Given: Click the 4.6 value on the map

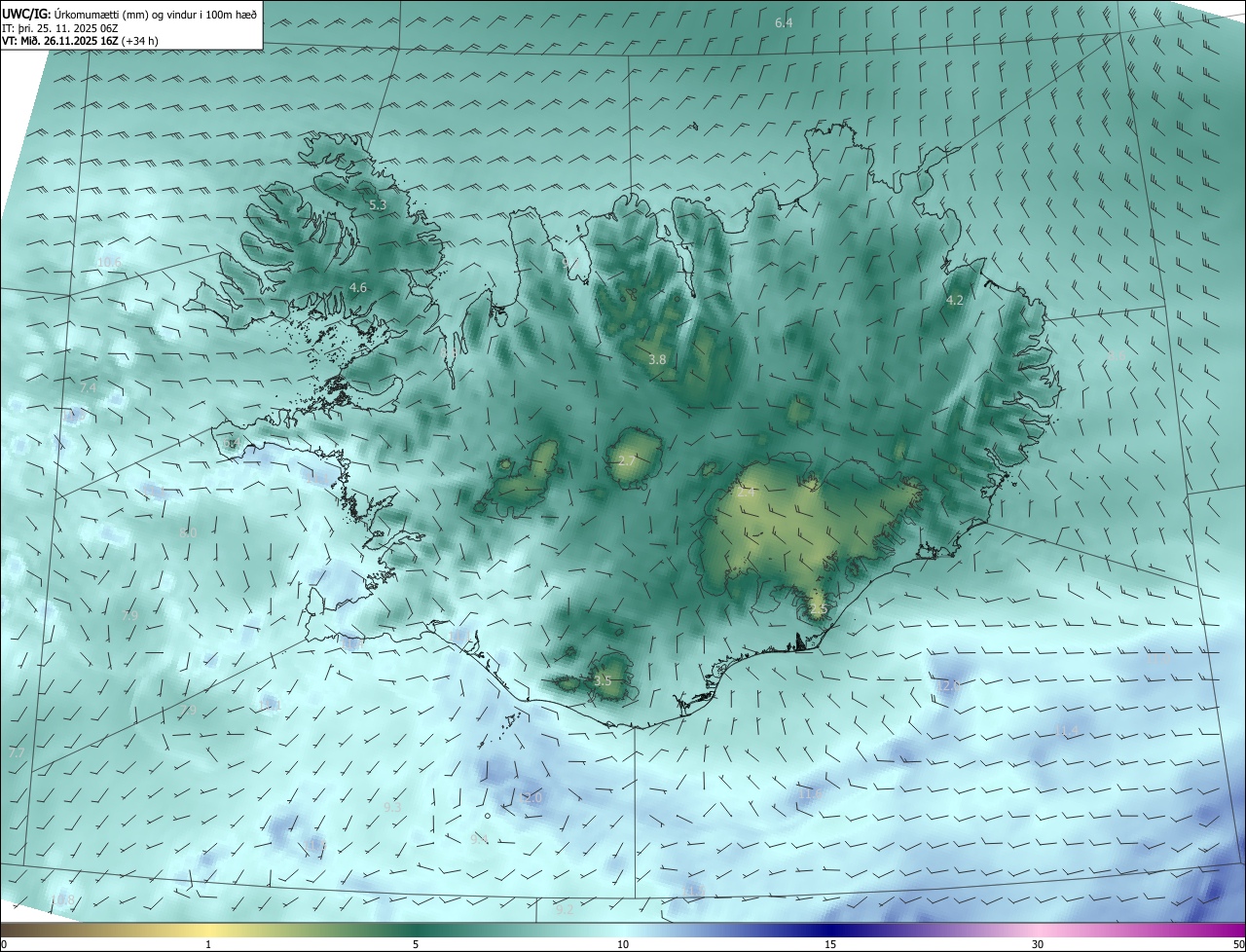Looking at the screenshot, I should click(358, 287).
